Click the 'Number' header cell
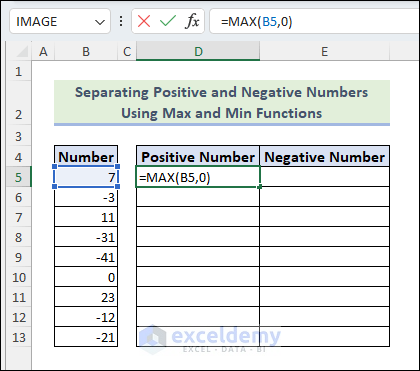The height and width of the screenshot is (371, 420). [86, 156]
